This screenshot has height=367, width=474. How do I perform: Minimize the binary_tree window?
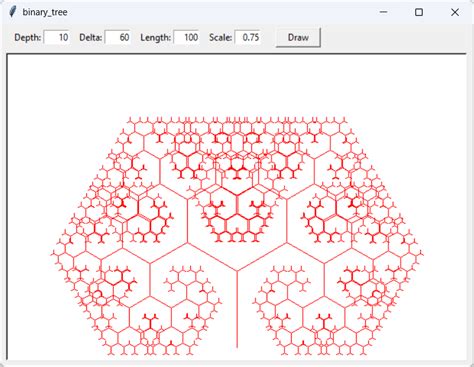coord(384,12)
